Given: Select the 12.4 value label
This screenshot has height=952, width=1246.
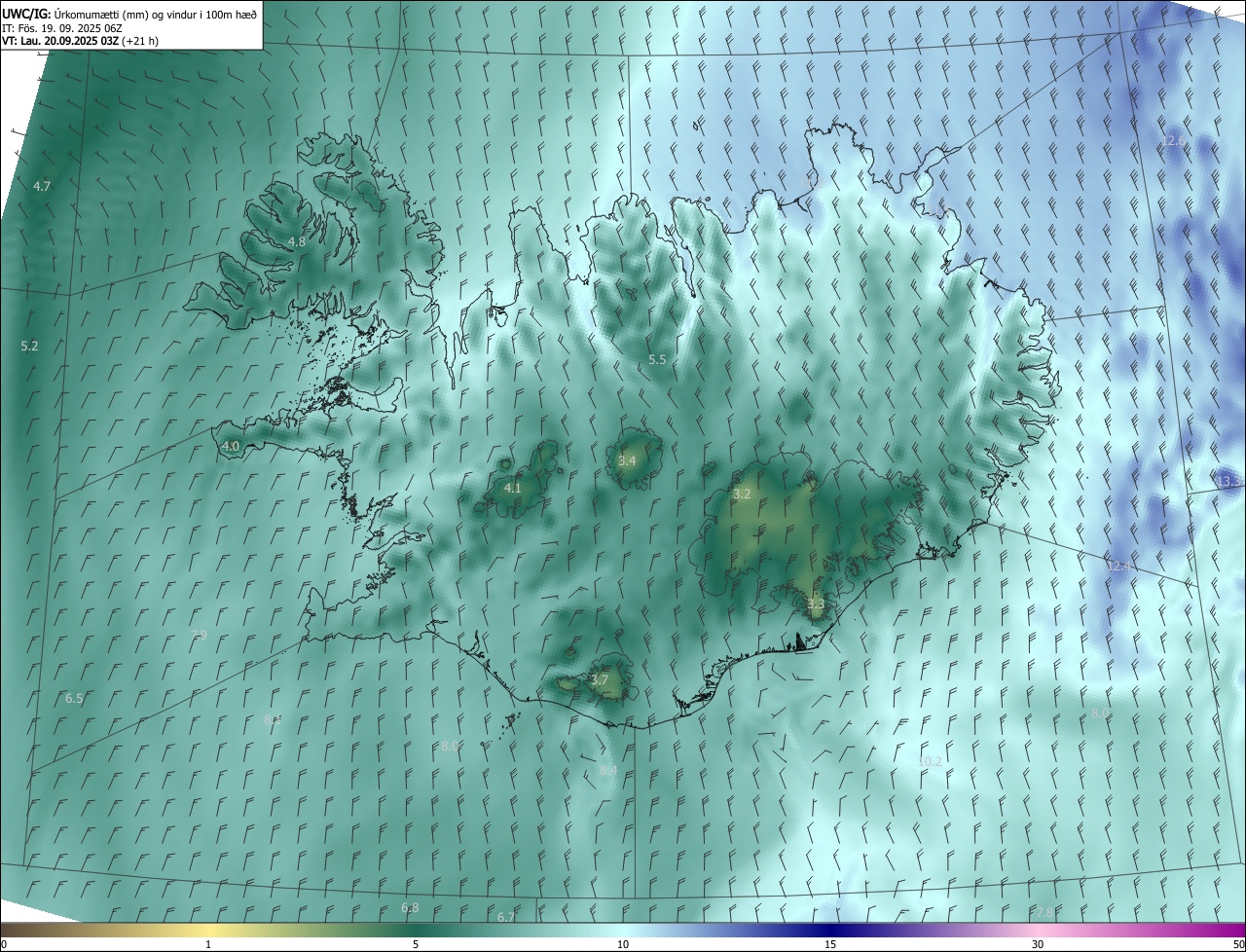Looking at the screenshot, I should 1119,566.
